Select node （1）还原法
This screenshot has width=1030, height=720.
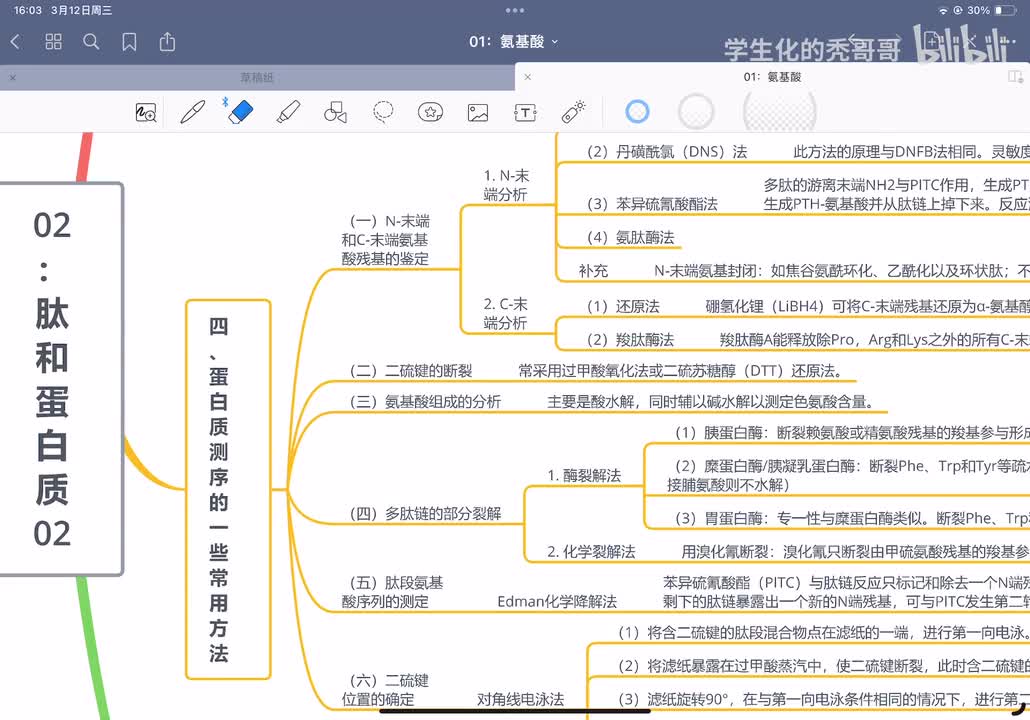coord(623,306)
